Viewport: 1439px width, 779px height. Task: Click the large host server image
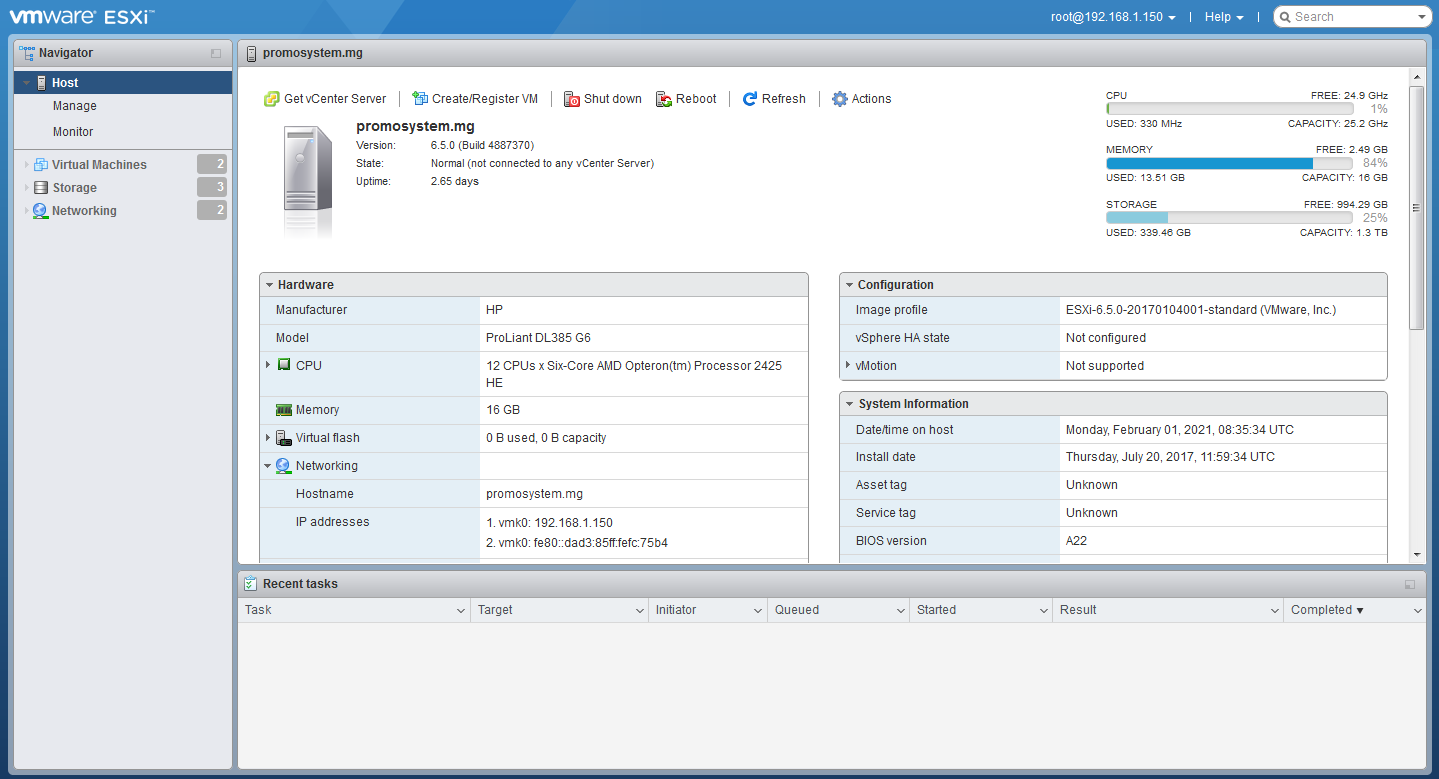coord(307,182)
